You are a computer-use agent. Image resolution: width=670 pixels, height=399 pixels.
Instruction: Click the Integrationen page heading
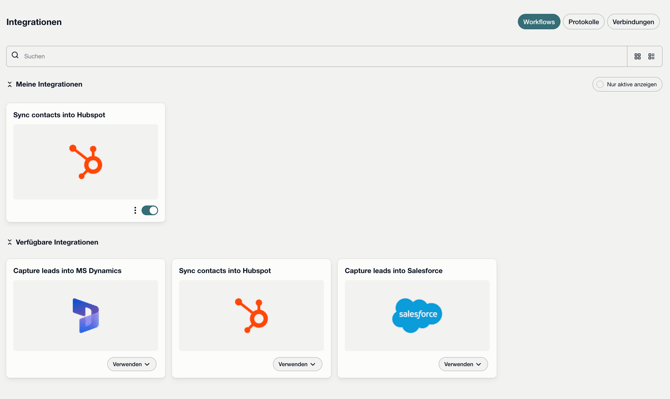[34, 22]
